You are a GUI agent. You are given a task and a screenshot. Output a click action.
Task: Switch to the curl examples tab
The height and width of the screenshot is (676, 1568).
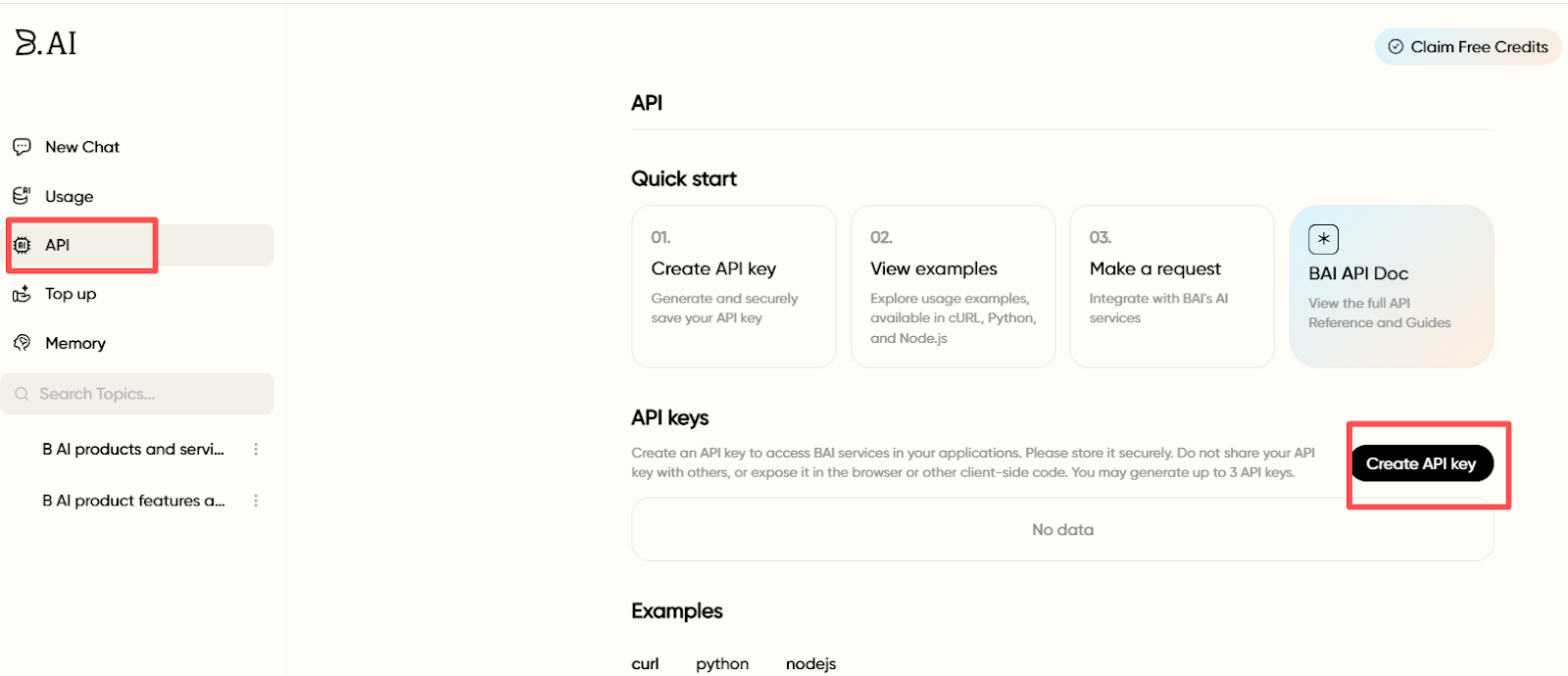[x=645, y=663]
